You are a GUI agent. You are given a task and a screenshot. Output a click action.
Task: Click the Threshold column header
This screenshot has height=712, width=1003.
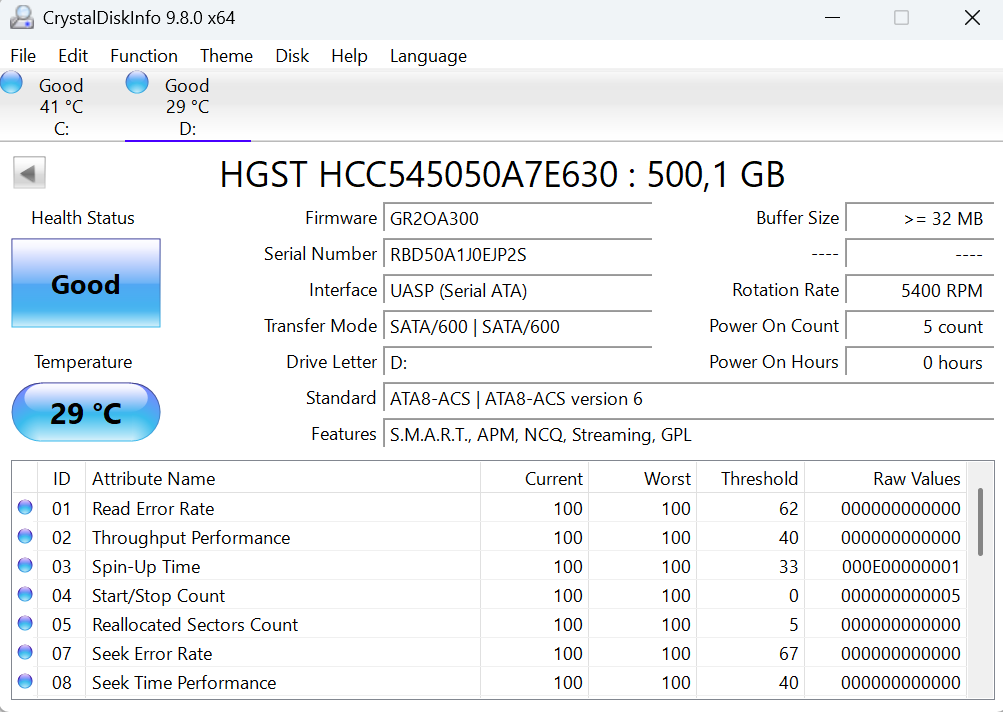click(750, 479)
